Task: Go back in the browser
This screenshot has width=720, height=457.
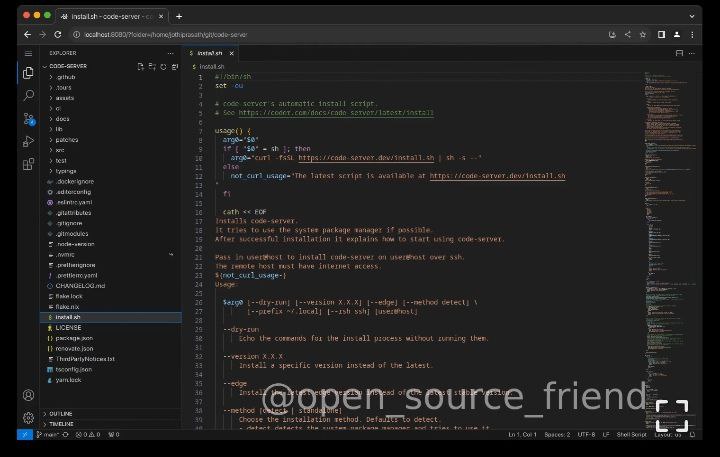Action: coord(28,34)
